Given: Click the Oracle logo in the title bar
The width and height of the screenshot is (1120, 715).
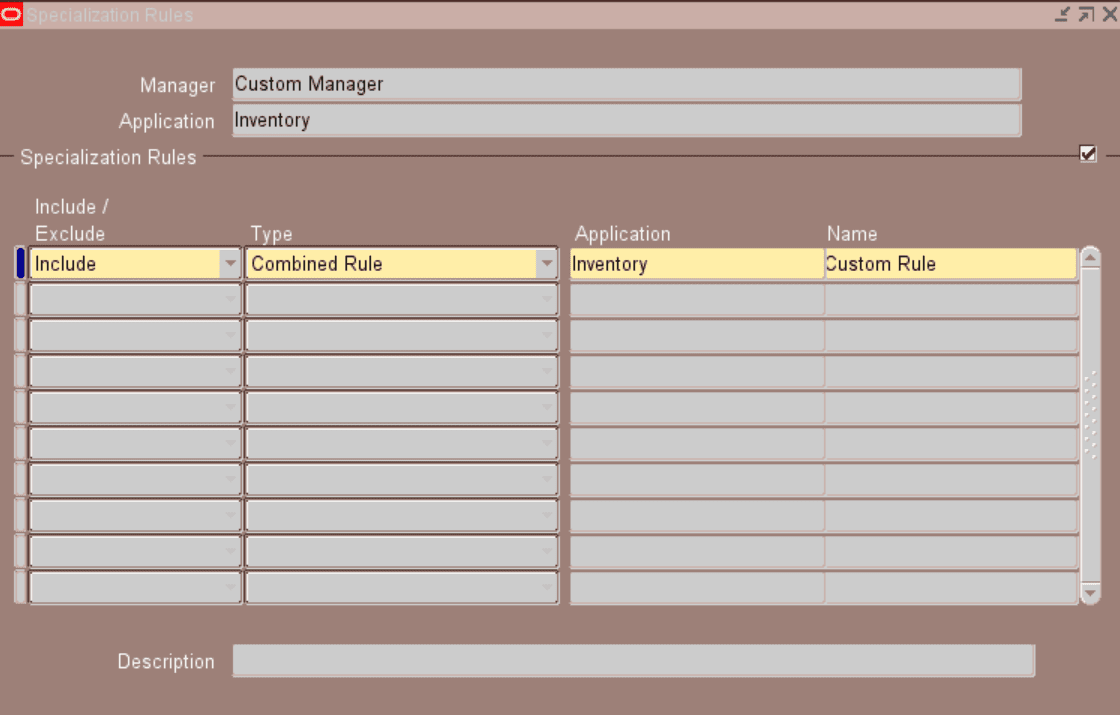Looking at the screenshot, I should 13,14.
